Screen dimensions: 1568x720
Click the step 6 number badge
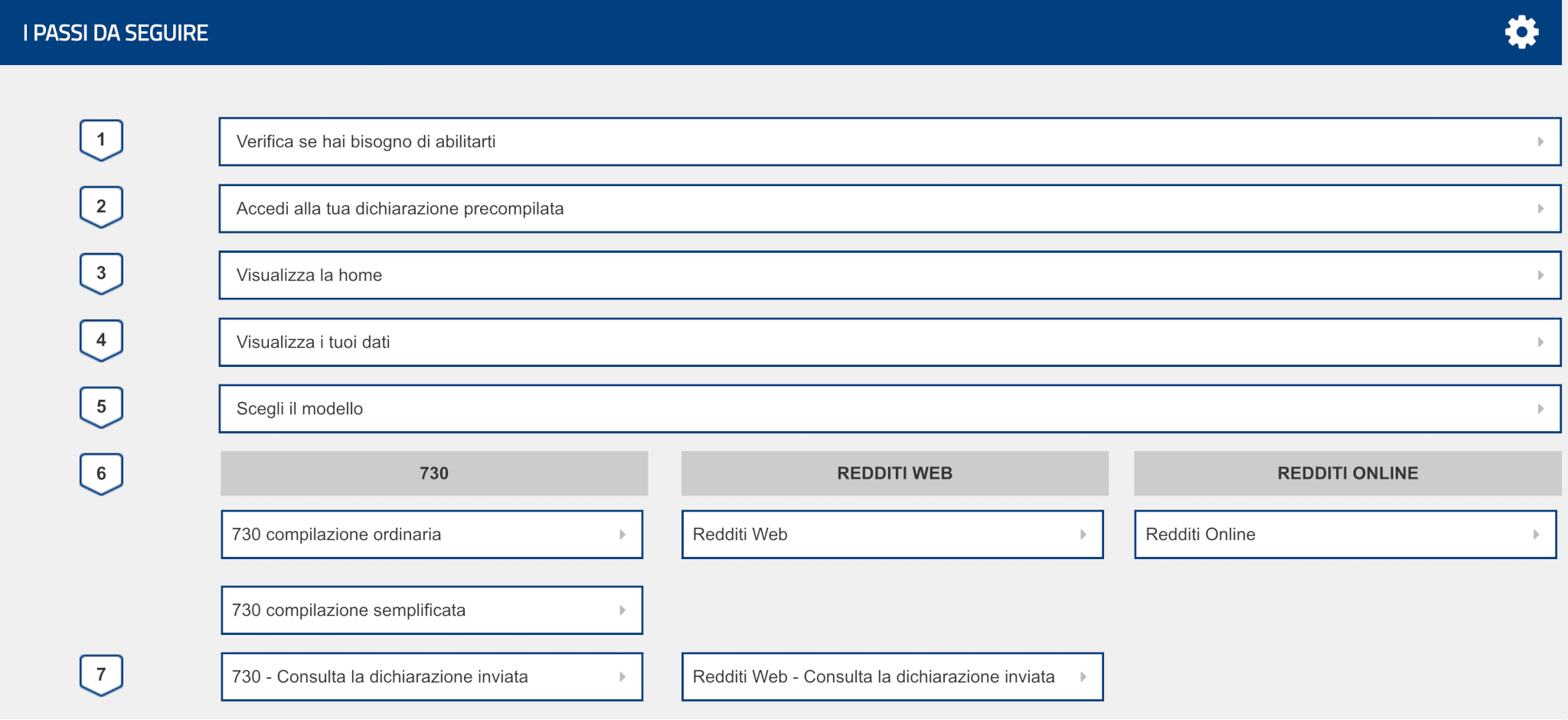[x=101, y=473]
